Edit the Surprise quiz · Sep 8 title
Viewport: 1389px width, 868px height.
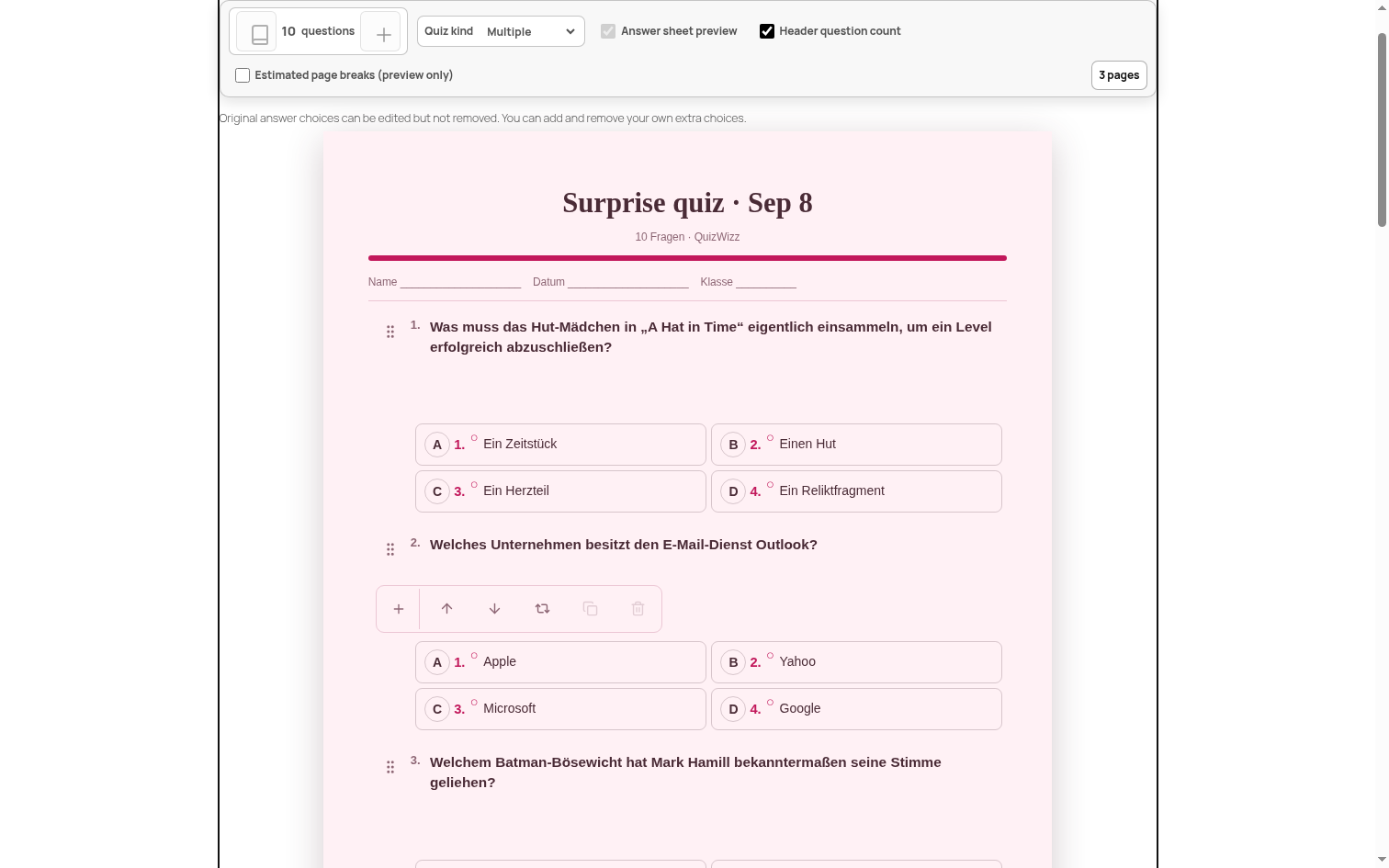[x=687, y=203]
